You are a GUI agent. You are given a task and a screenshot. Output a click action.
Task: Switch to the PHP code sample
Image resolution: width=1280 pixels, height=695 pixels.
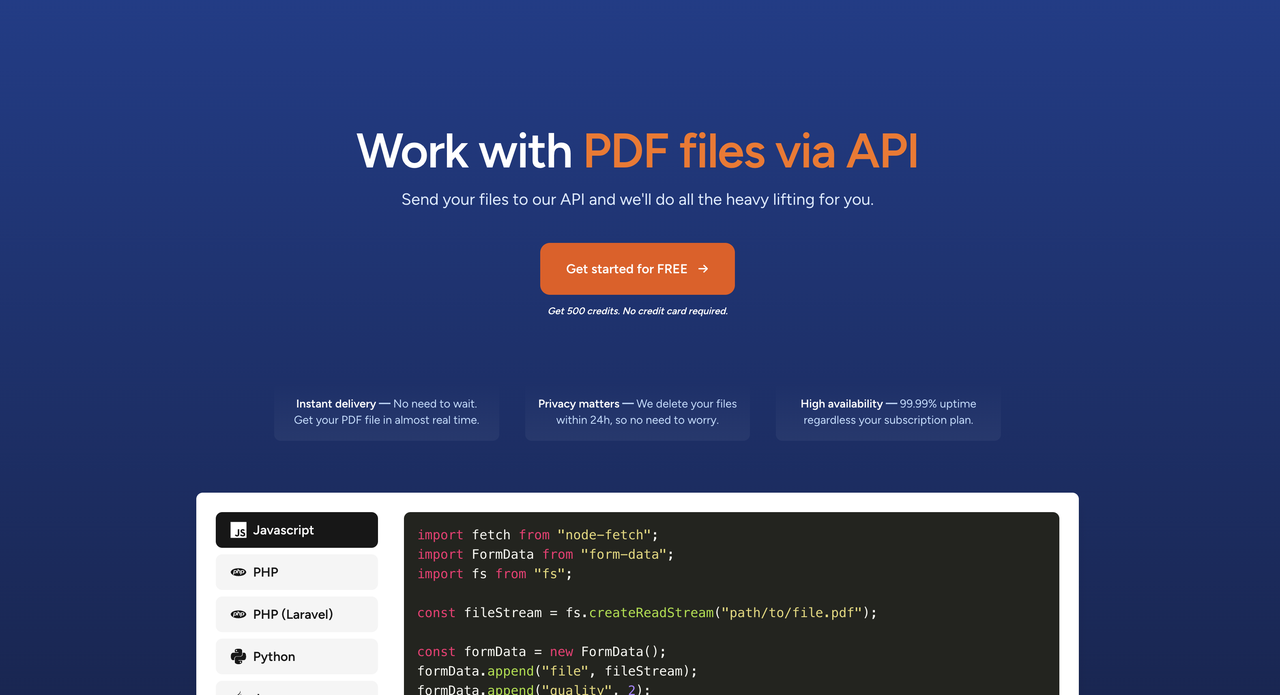point(296,572)
